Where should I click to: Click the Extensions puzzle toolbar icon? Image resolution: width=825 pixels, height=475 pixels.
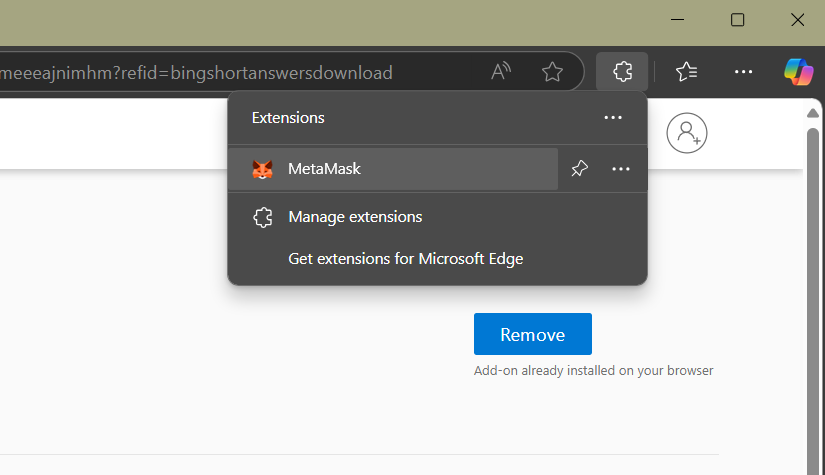coord(622,72)
